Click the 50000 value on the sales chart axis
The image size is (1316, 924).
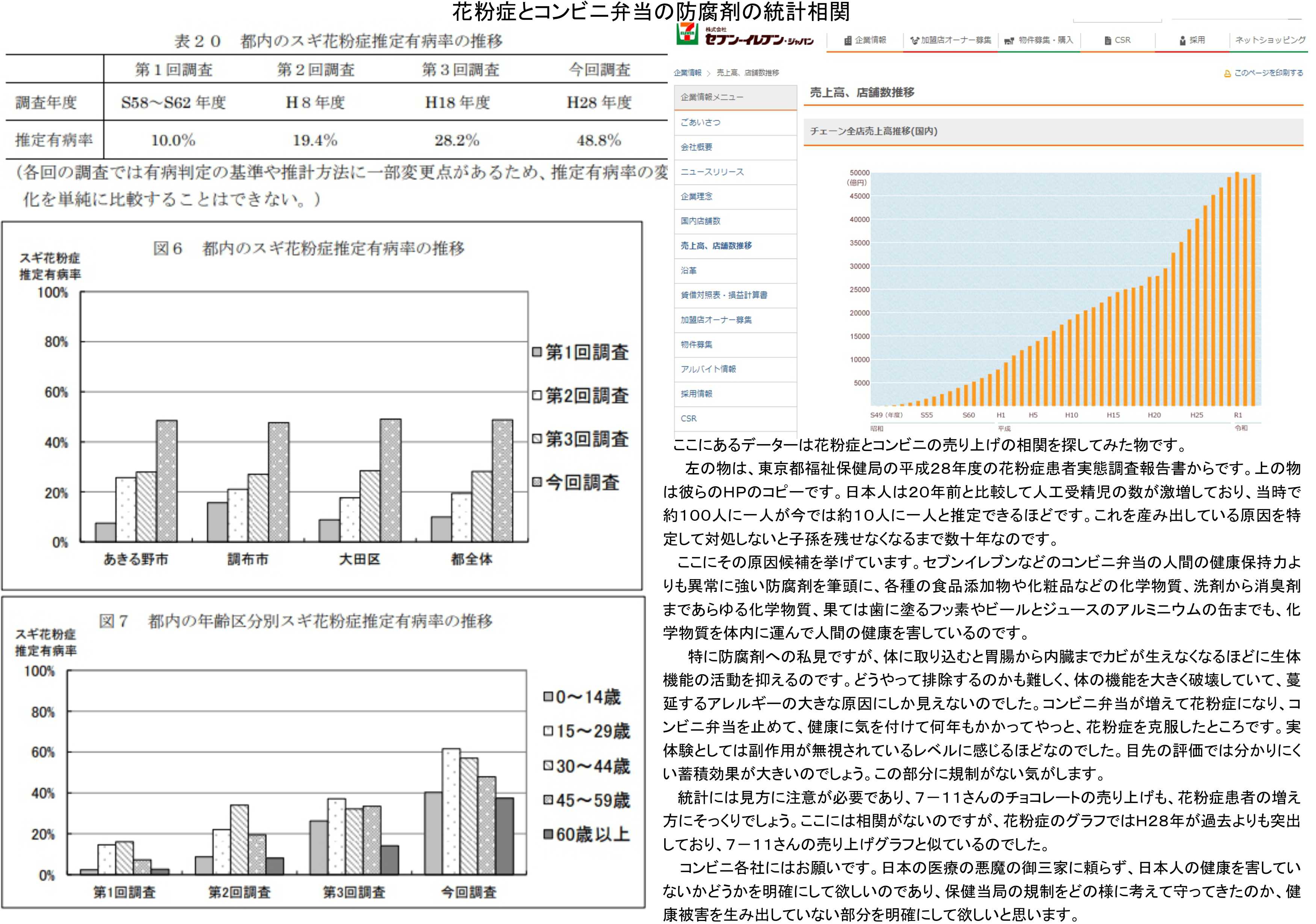[x=859, y=172]
